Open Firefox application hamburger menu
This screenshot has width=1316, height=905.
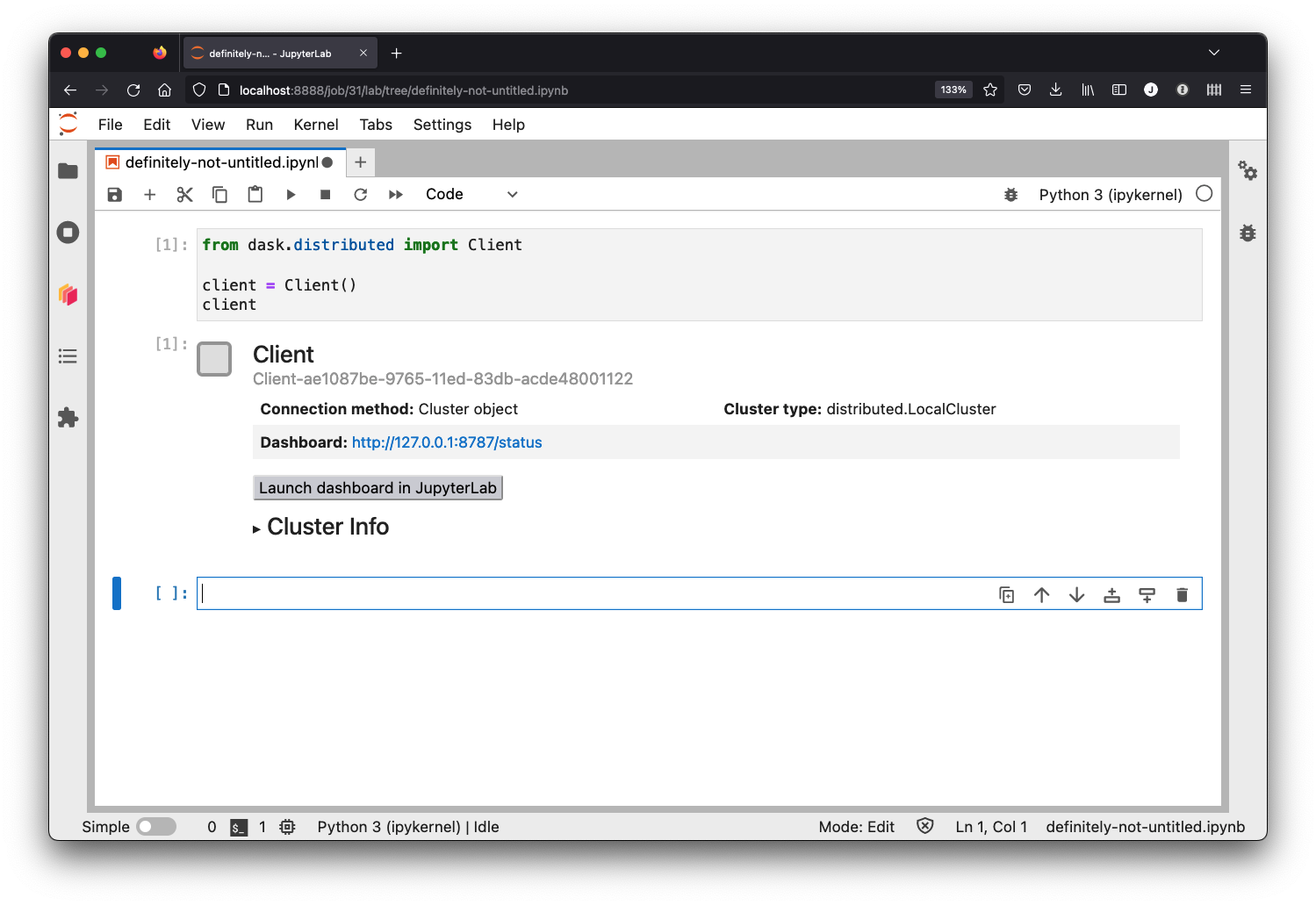[1246, 90]
